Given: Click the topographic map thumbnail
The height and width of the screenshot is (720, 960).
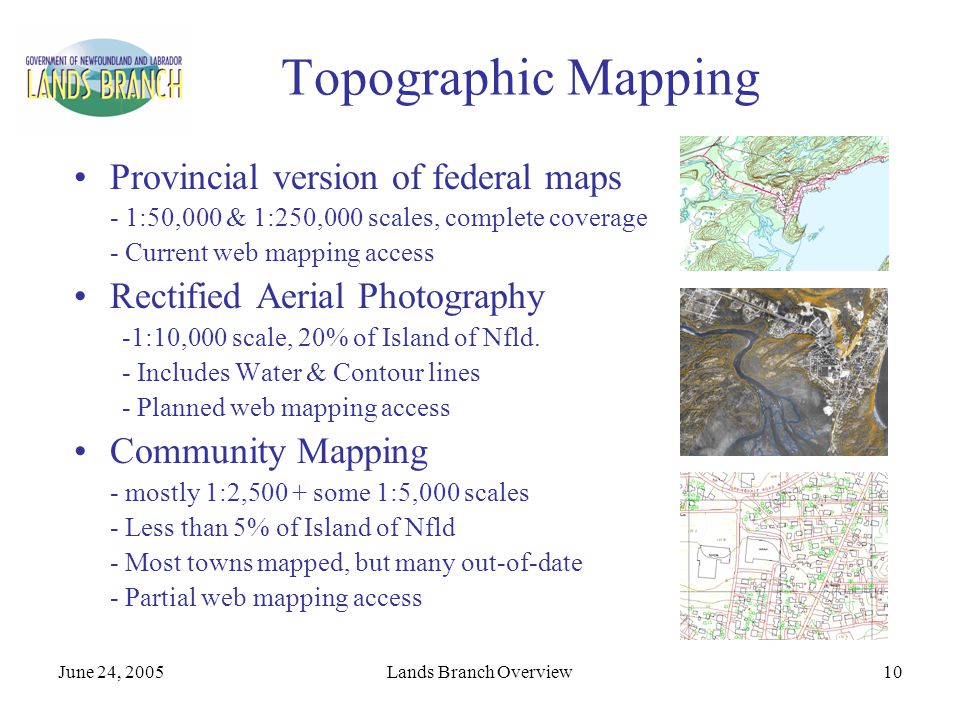Looking at the screenshot, I should click(784, 203).
